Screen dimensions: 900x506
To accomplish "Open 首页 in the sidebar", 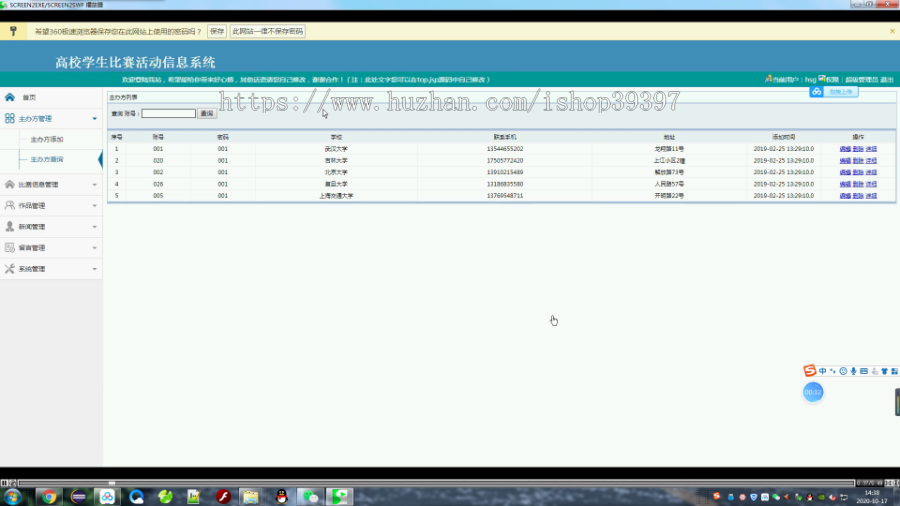I will (29, 98).
